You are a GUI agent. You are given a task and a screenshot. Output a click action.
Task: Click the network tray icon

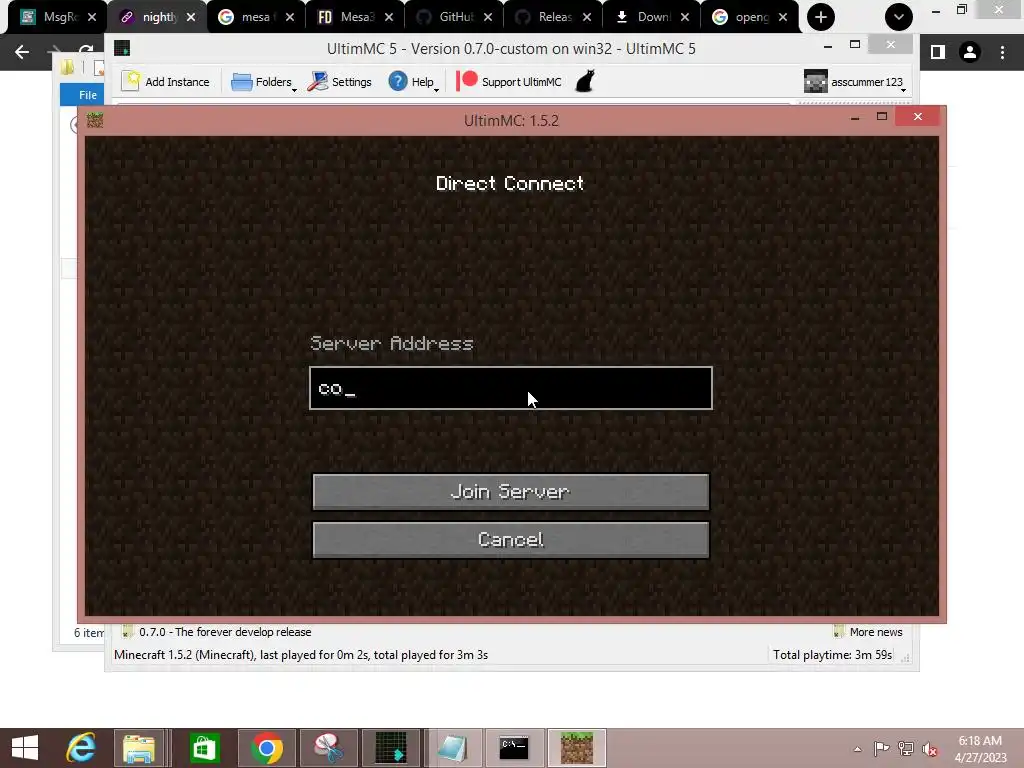(x=906, y=749)
